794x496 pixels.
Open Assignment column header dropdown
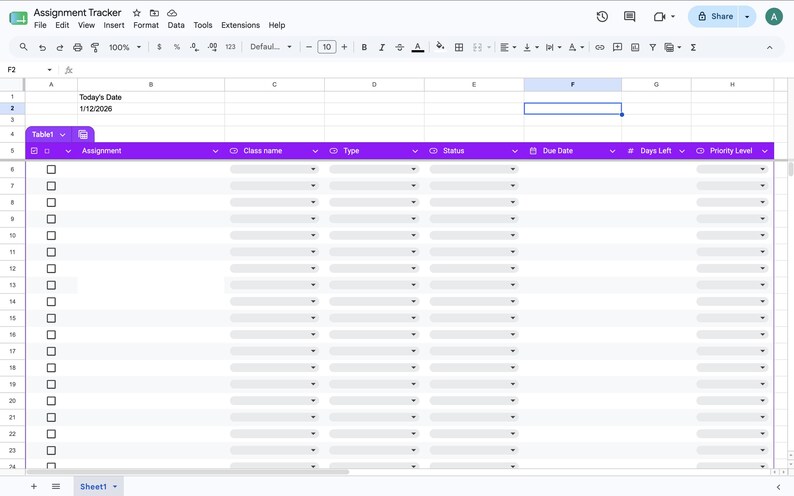(215, 151)
